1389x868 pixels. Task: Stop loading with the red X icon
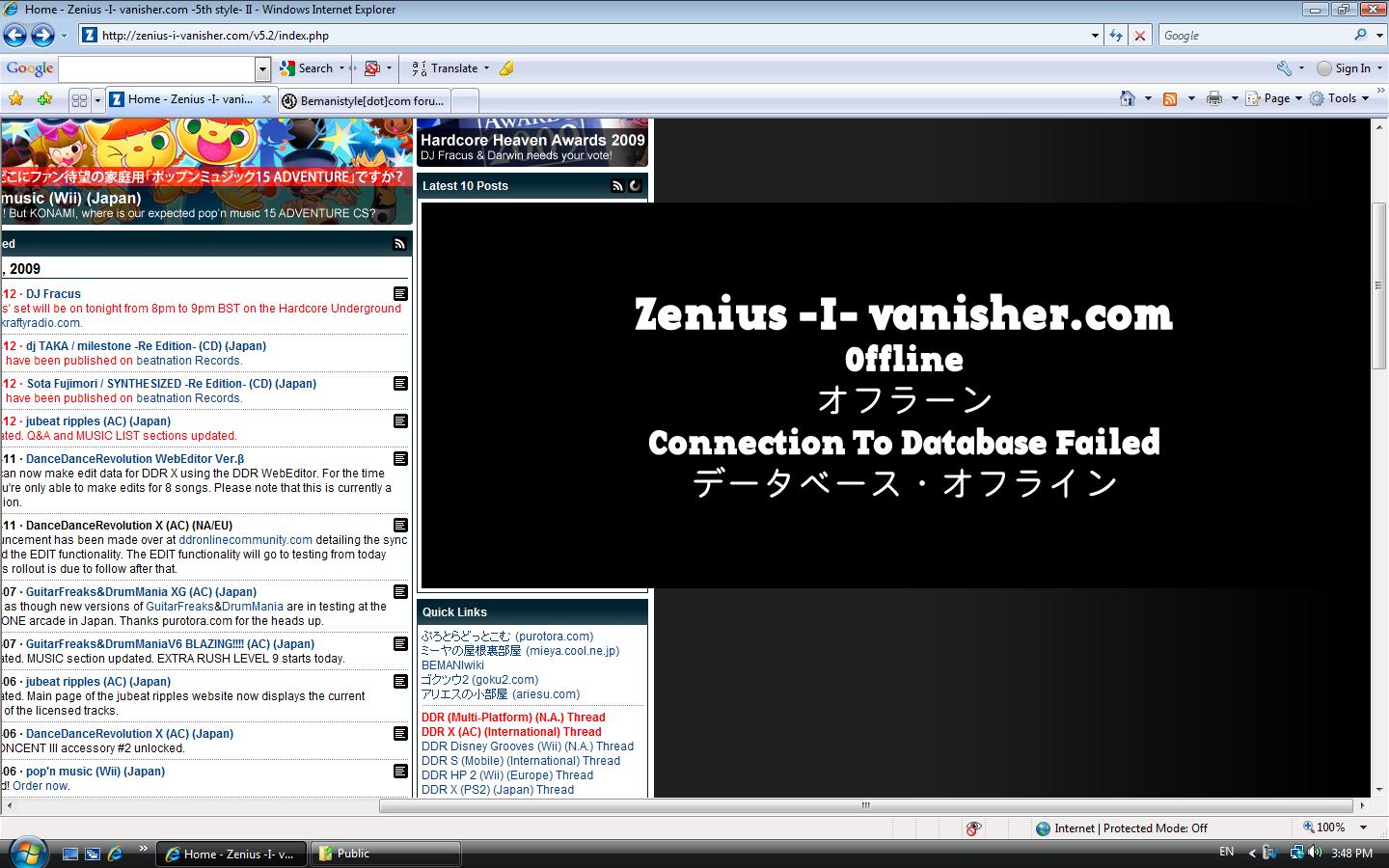click(x=1139, y=36)
